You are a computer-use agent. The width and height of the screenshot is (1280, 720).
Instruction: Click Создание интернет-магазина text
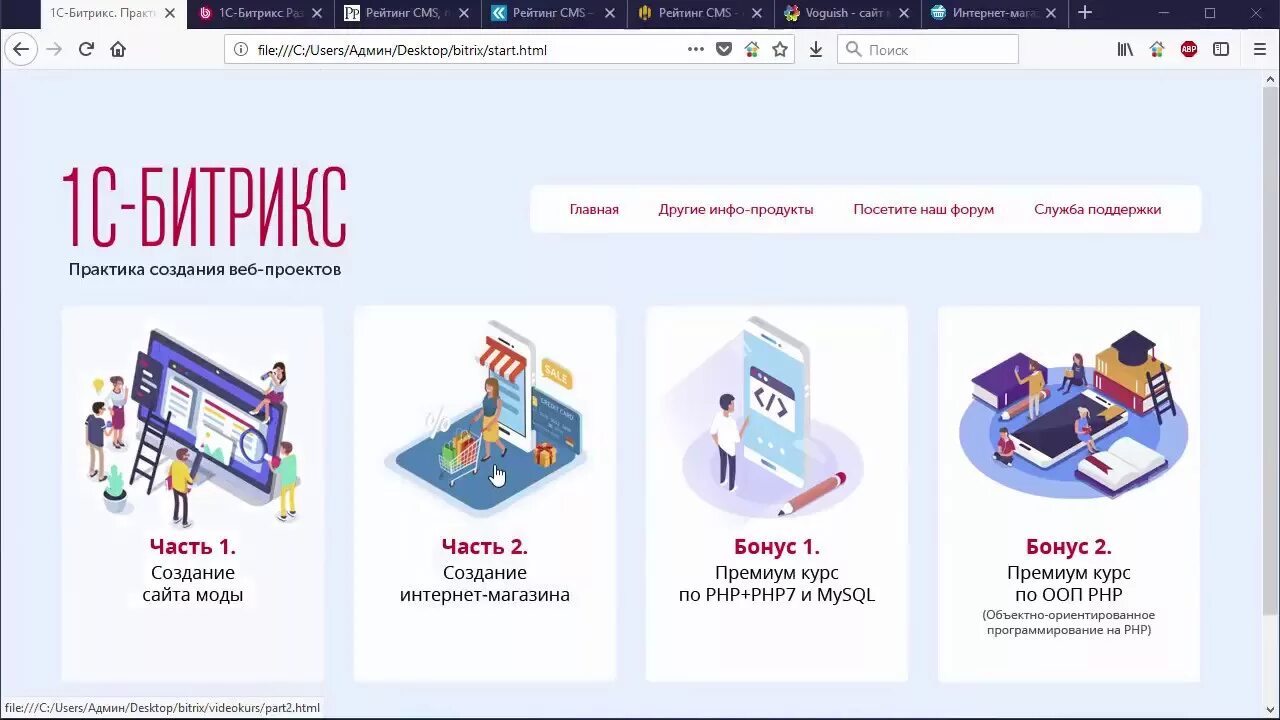click(x=485, y=584)
